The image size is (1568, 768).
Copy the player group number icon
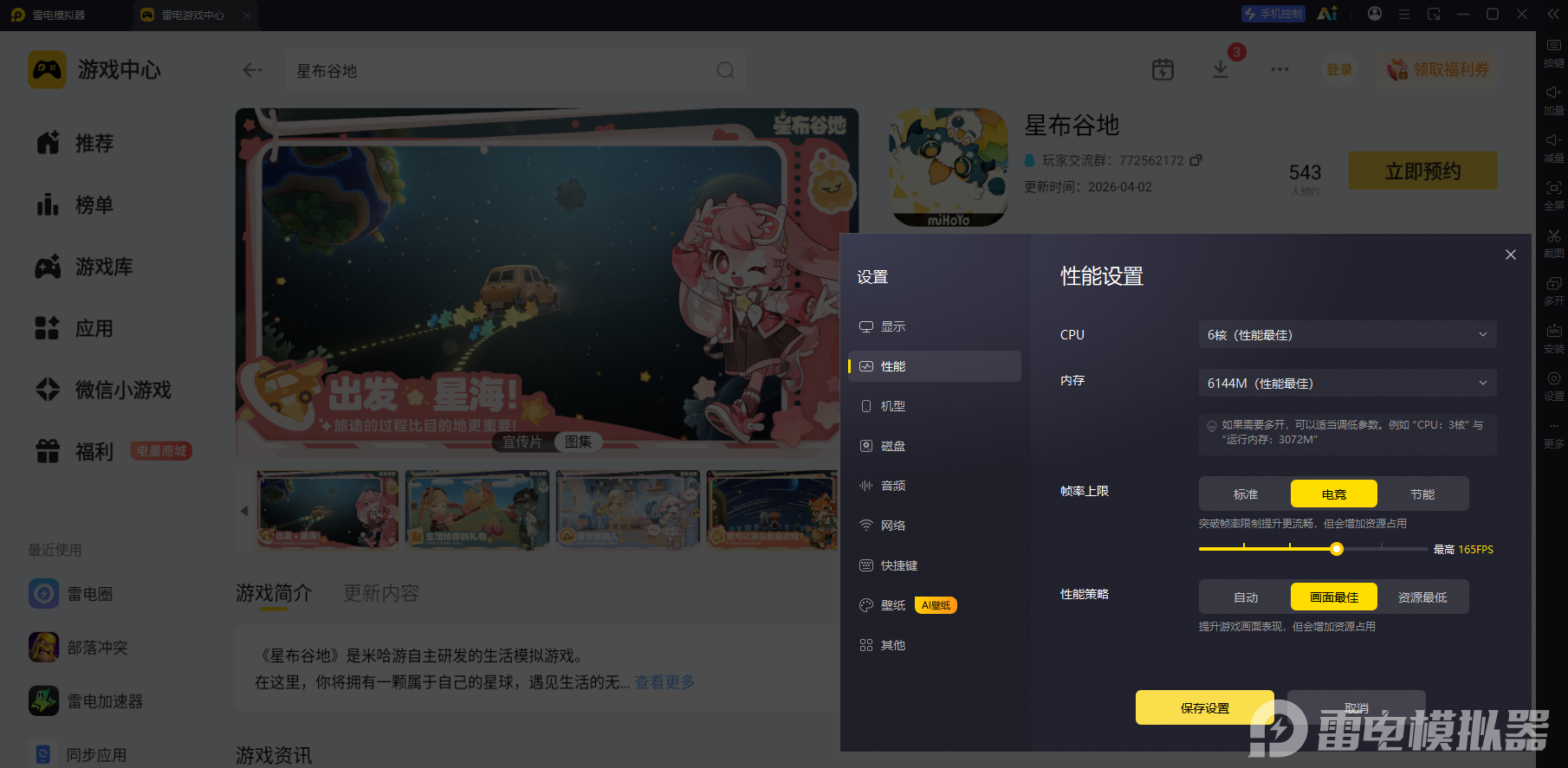click(1195, 160)
